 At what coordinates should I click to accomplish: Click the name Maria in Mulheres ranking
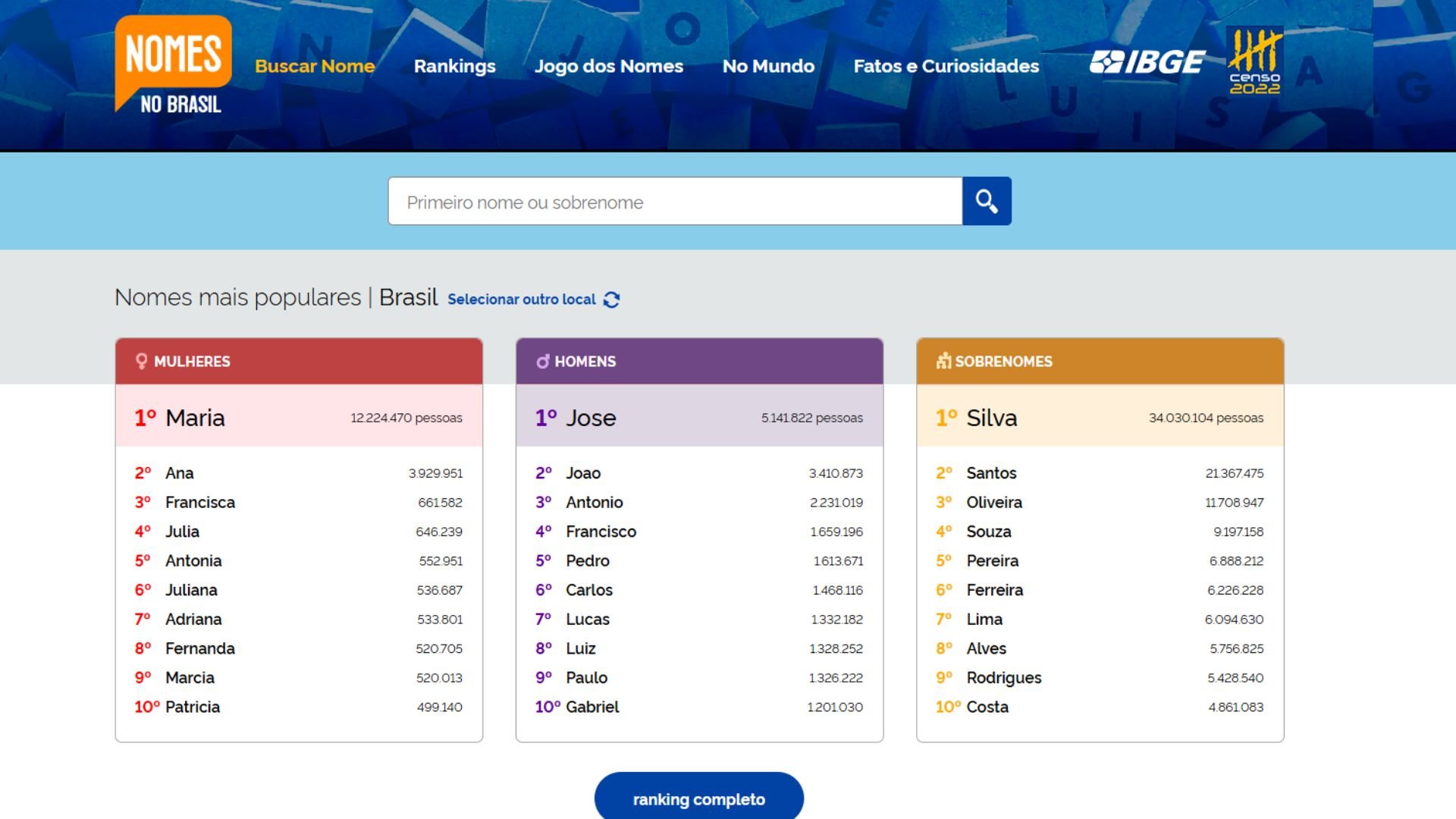[196, 418]
